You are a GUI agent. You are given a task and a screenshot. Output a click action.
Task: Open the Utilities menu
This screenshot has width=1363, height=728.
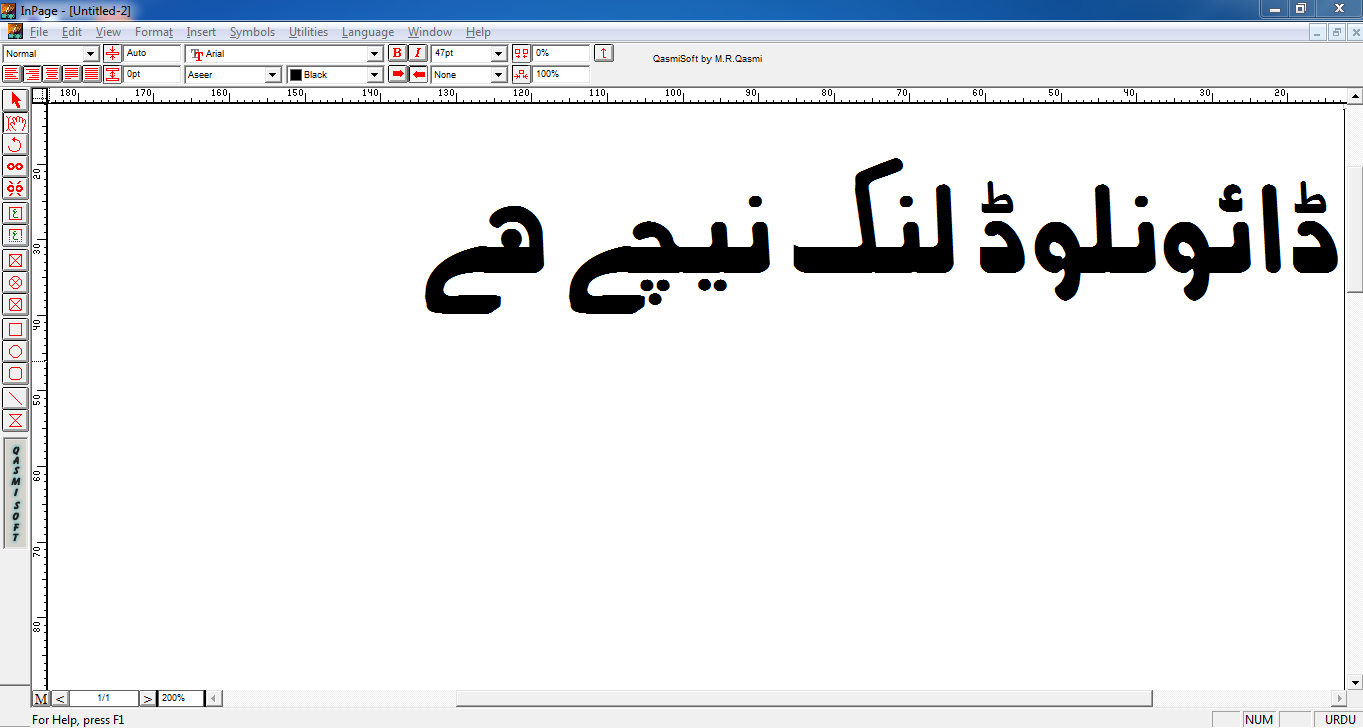coord(308,31)
